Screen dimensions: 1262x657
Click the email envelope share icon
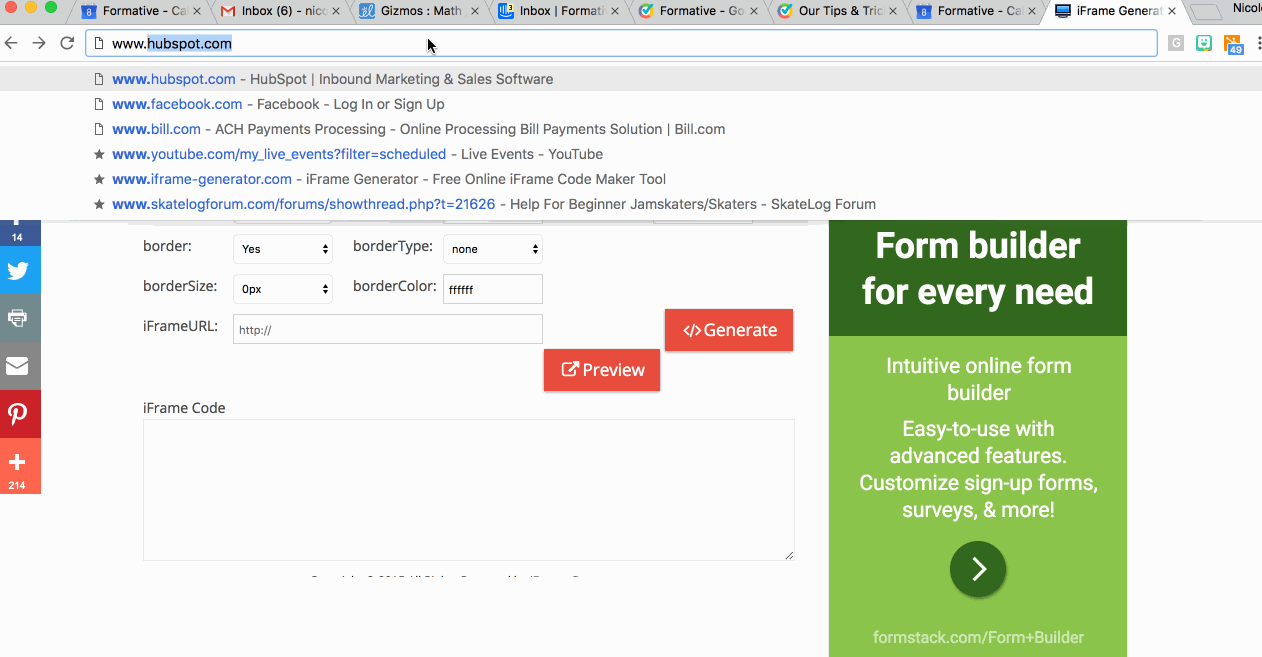[x=18, y=366]
